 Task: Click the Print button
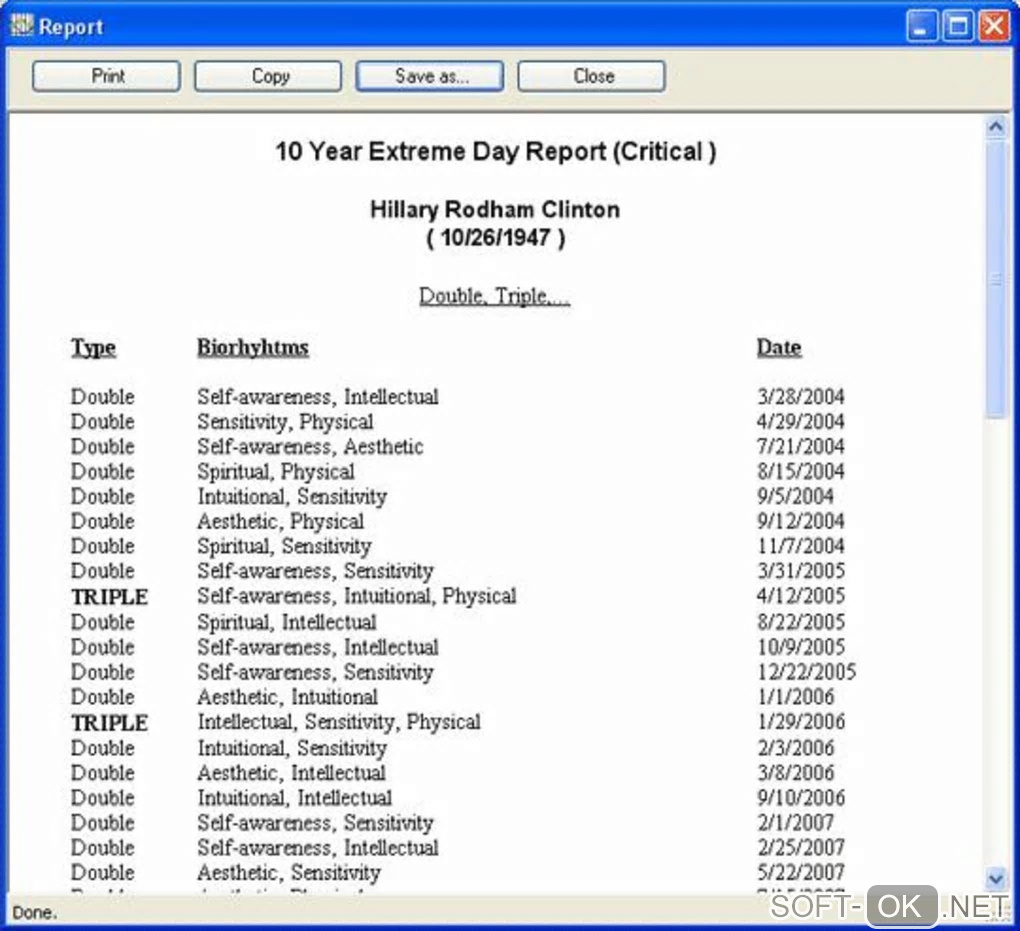tap(107, 76)
